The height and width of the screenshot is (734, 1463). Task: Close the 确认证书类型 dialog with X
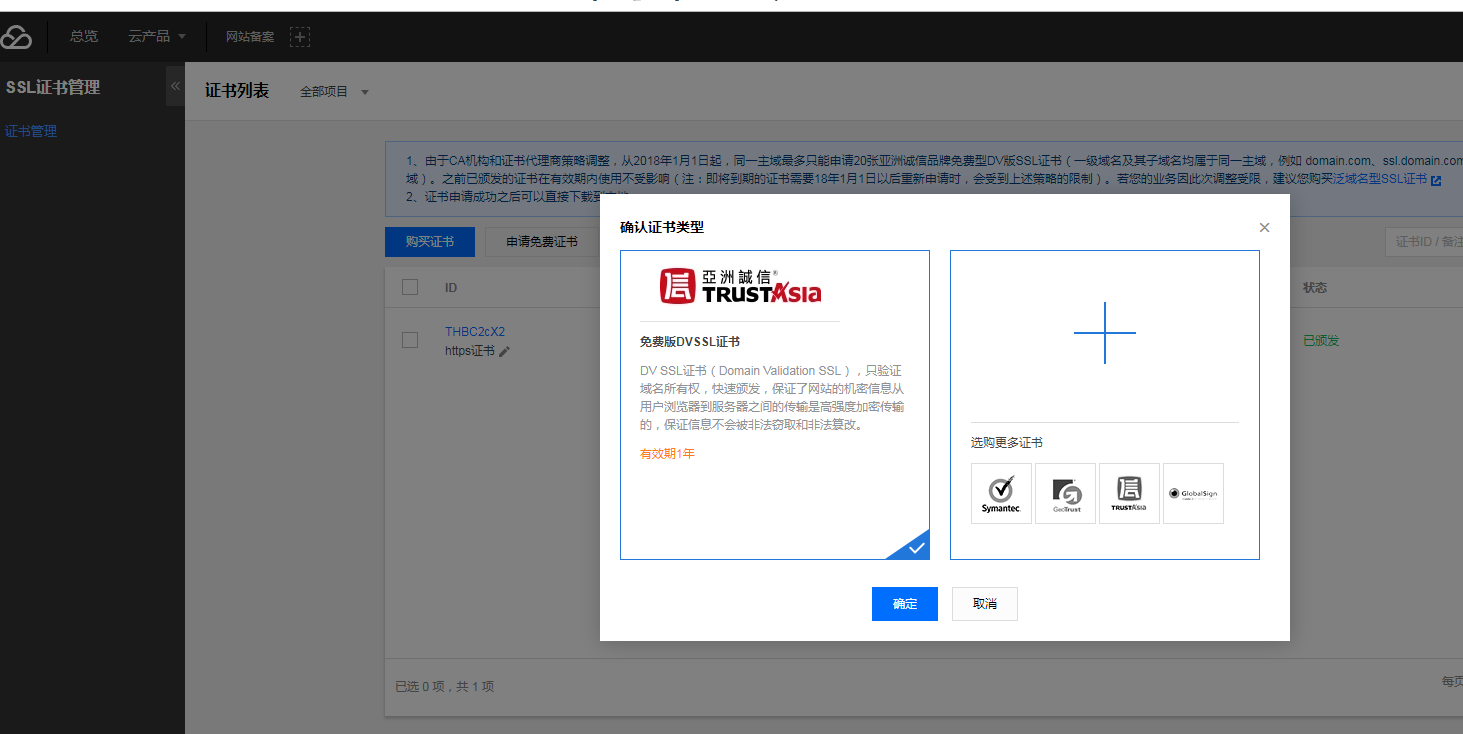coord(1264,227)
